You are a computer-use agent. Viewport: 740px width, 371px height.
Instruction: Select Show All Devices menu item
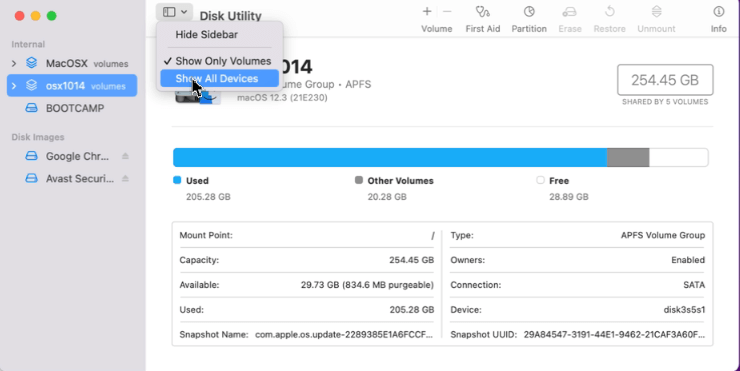[219, 78]
